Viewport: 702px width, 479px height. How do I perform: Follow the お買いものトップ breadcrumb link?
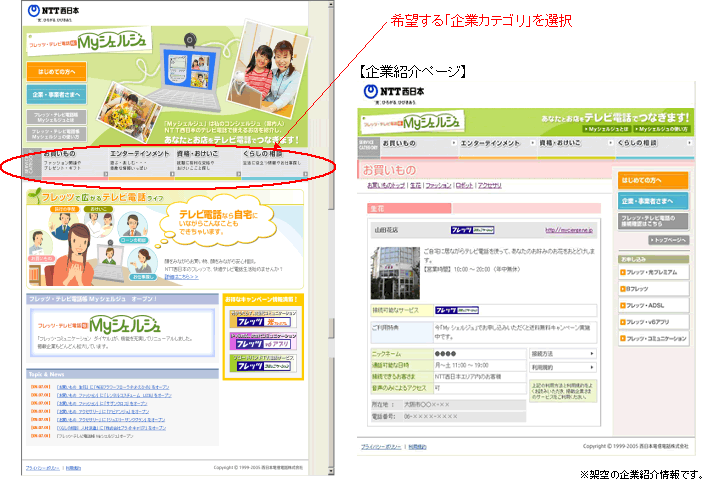click(x=385, y=186)
